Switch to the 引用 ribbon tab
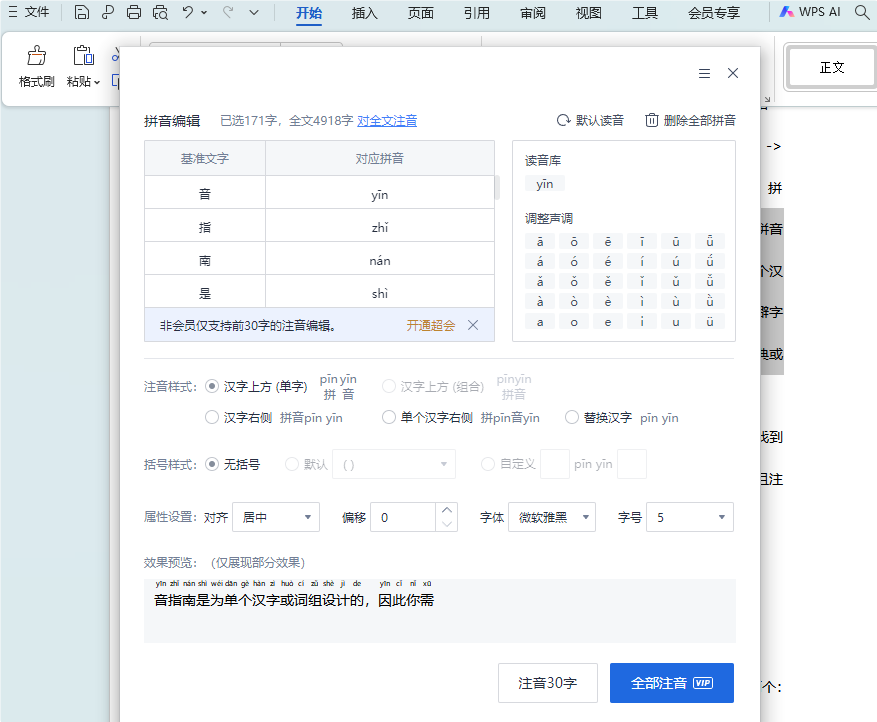The width and height of the screenshot is (877, 722). coord(477,12)
